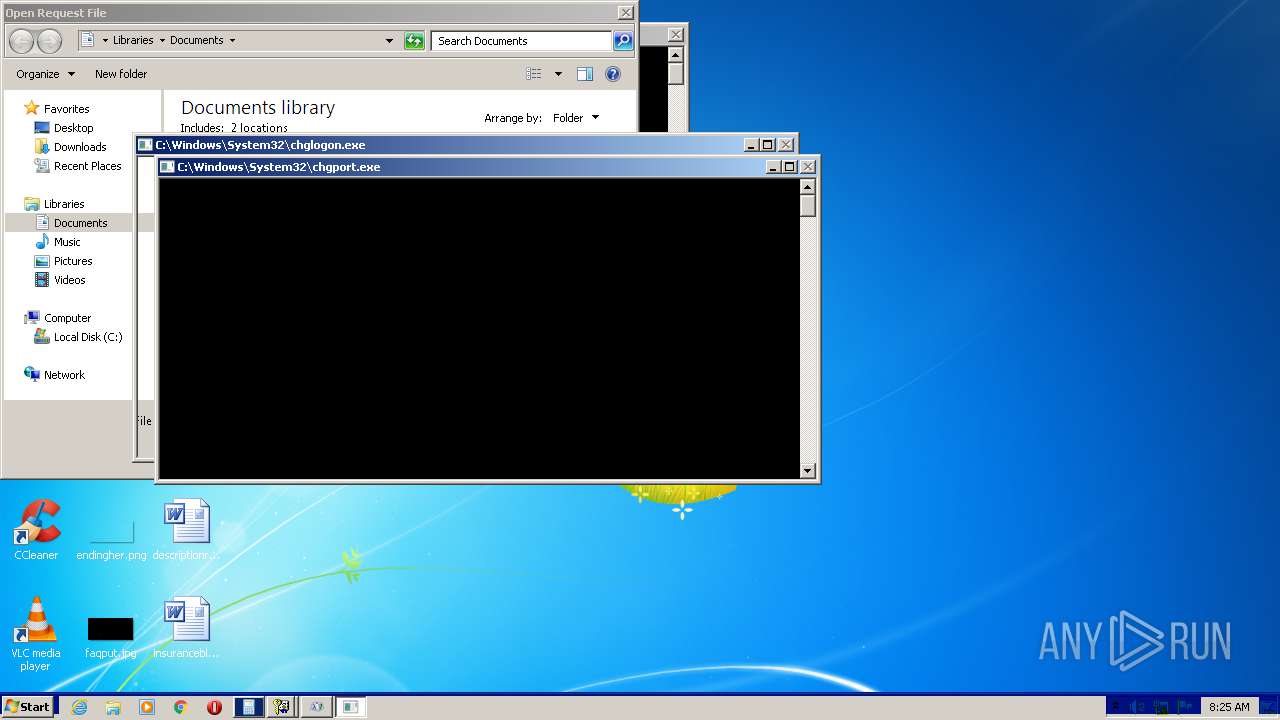Viewport: 1280px width, 720px height.
Task: Launch Opera browser from taskbar
Action: pyautogui.click(x=214, y=707)
